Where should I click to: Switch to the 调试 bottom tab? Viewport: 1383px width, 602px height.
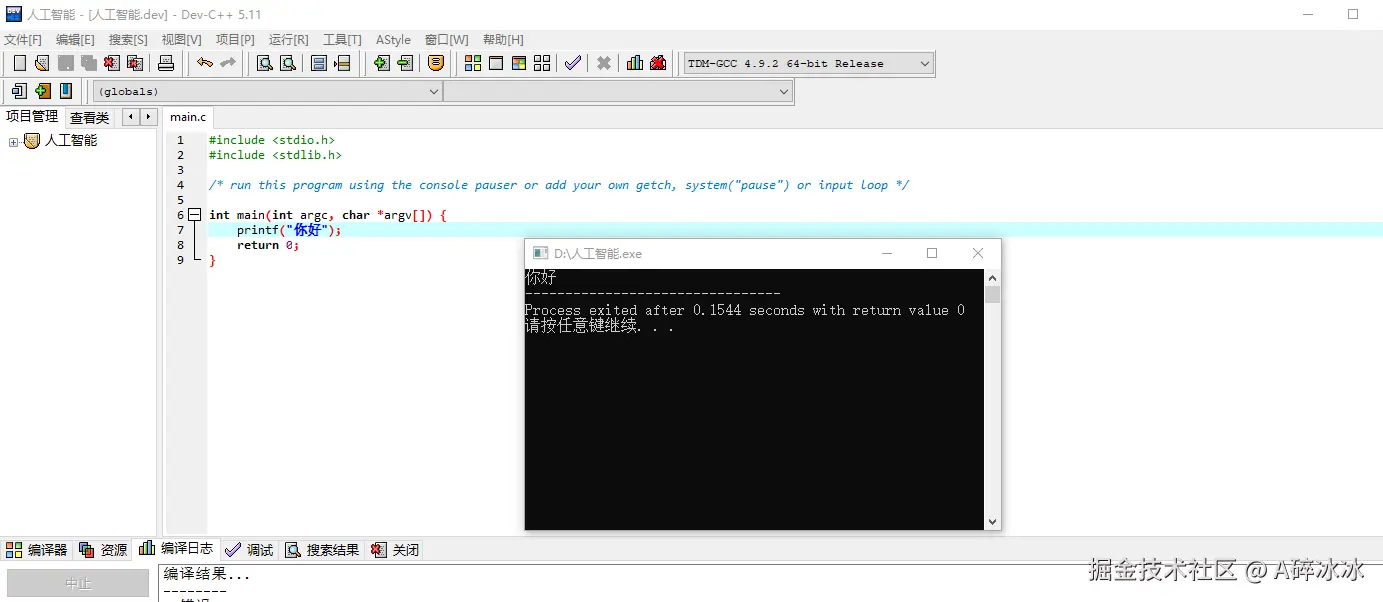coord(250,549)
